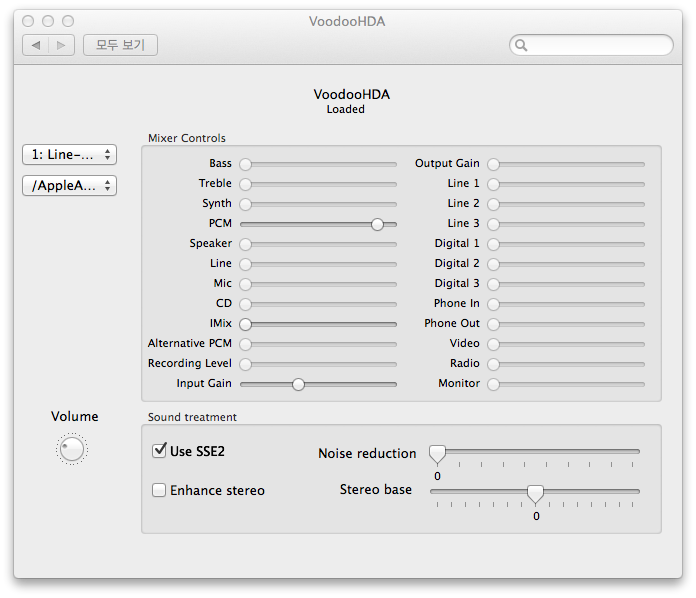Focus the toolbar search field
This screenshot has width=696, height=598.
591,45
